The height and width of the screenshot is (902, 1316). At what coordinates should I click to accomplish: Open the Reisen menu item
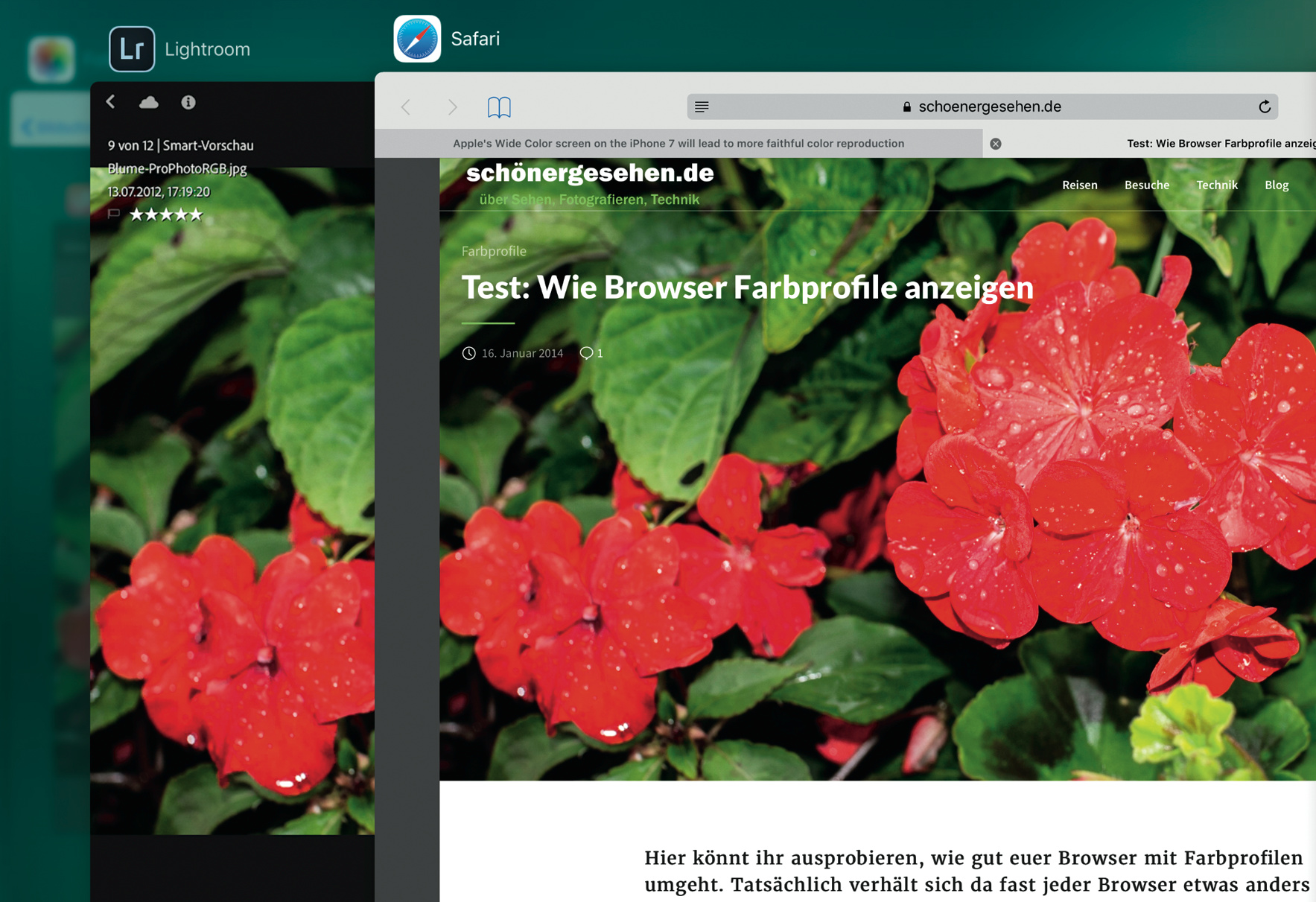pos(1079,185)
